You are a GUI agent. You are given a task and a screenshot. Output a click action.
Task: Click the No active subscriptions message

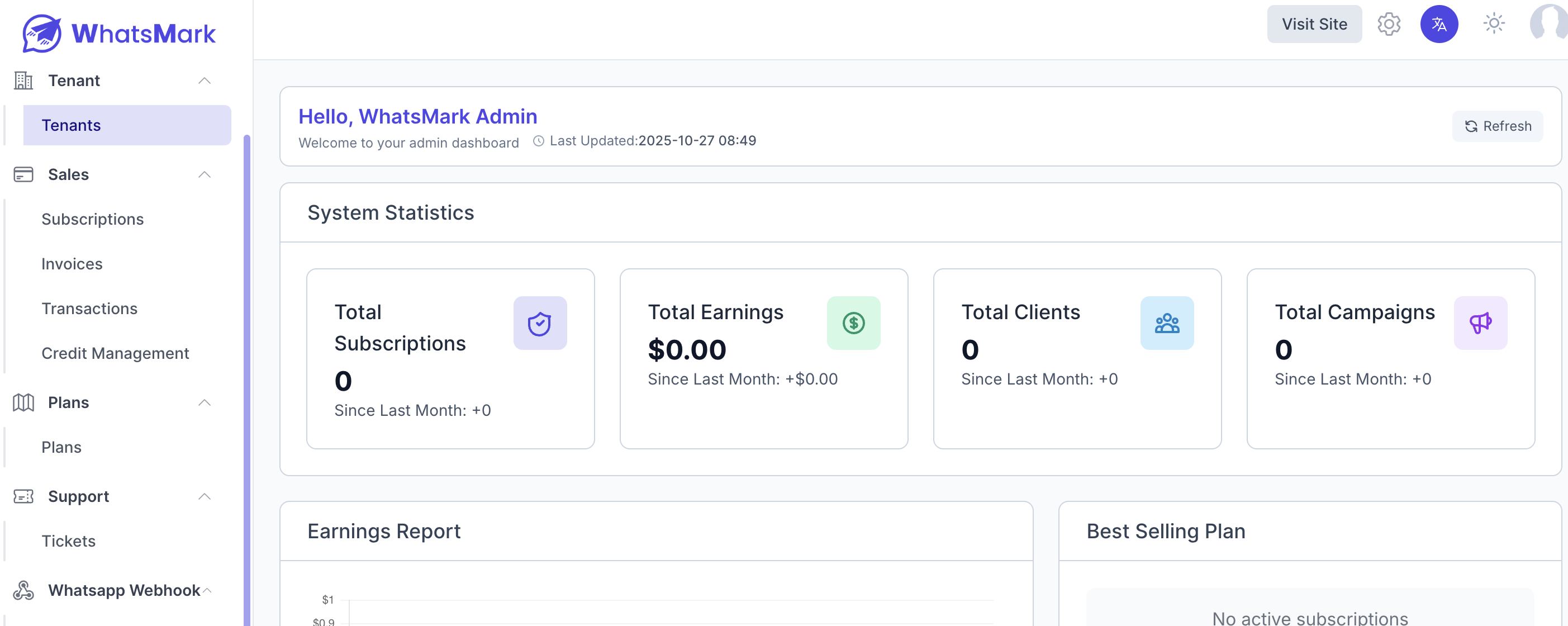[x=1310, y=618]
